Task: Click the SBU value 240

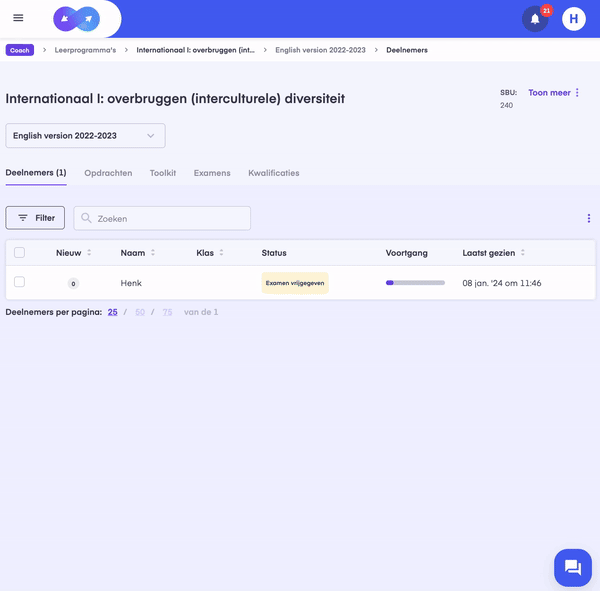Action: click(506, 105)
